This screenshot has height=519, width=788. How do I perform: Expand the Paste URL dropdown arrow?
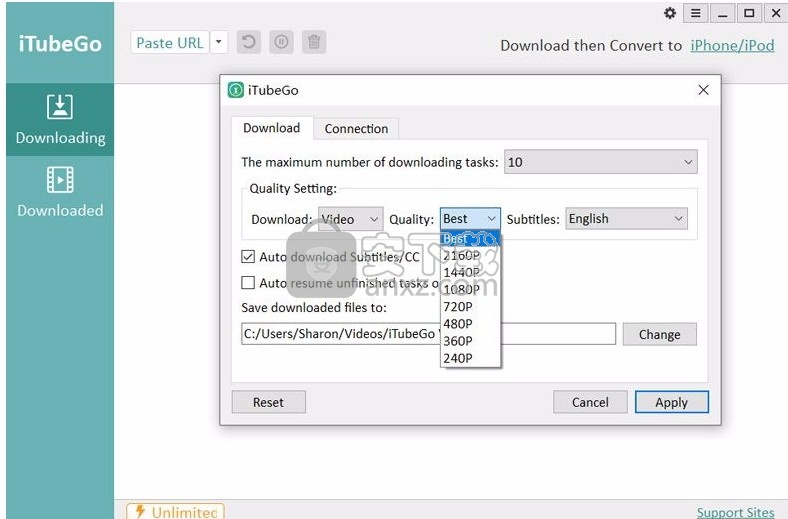click(219, 43)
